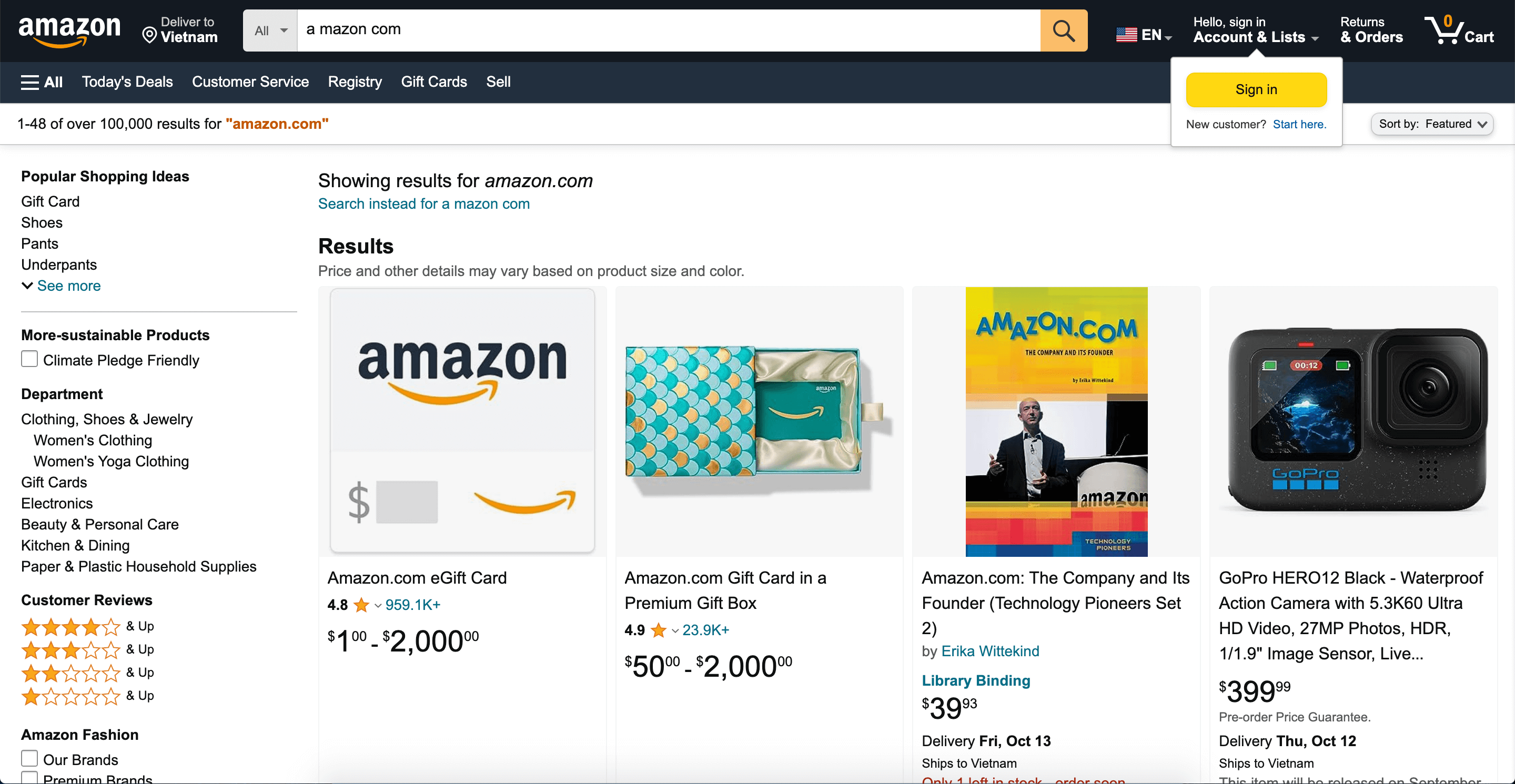Viewport: 1515px width, 784px height.
Task: Click the Amazon logo in header
Action: coord(69,30)
